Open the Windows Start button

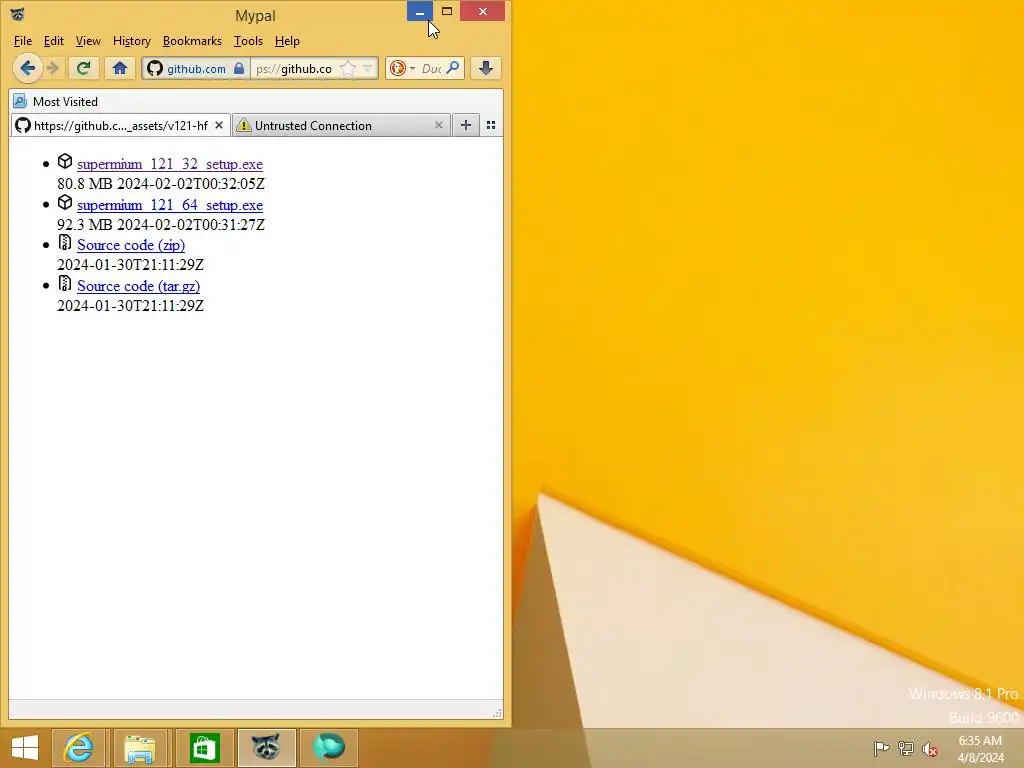pyautogui.click(x=25, y=748)
